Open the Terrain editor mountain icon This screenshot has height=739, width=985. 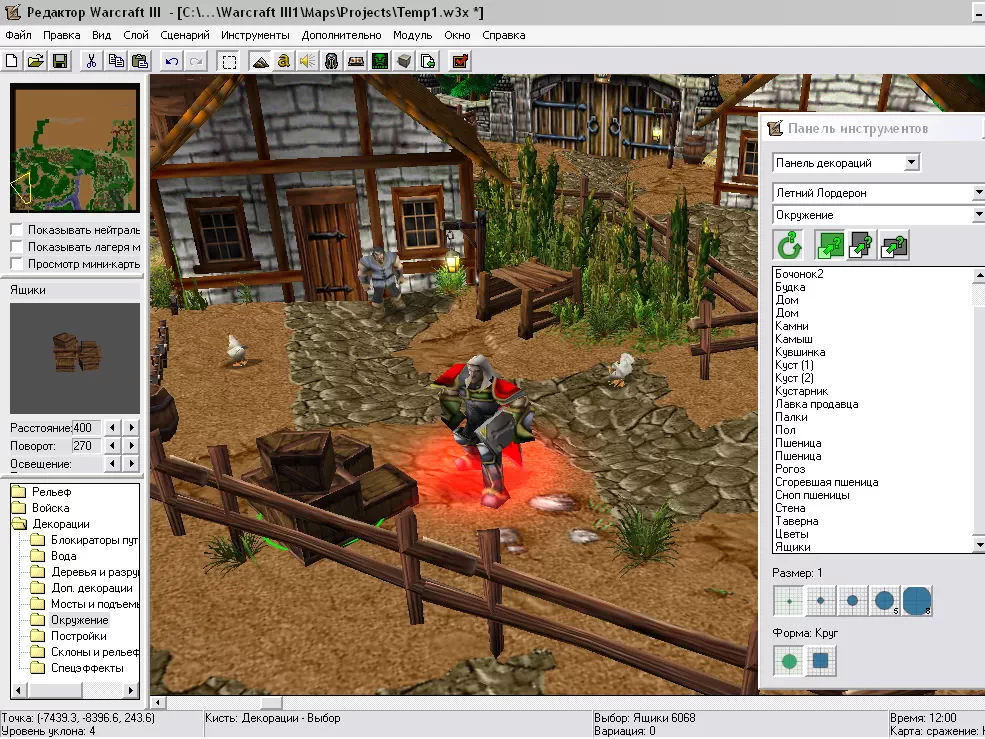click(260, 61)
